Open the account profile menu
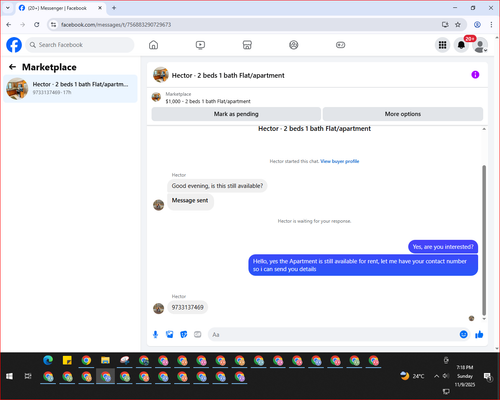Image resolution: width=500 pixels, height=400 pixels. point(480,45)
